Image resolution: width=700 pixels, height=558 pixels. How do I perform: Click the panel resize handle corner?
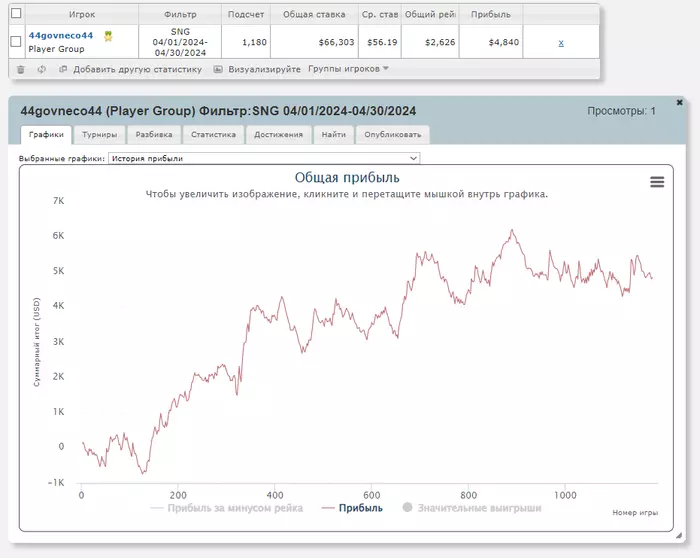coord(679,535)
